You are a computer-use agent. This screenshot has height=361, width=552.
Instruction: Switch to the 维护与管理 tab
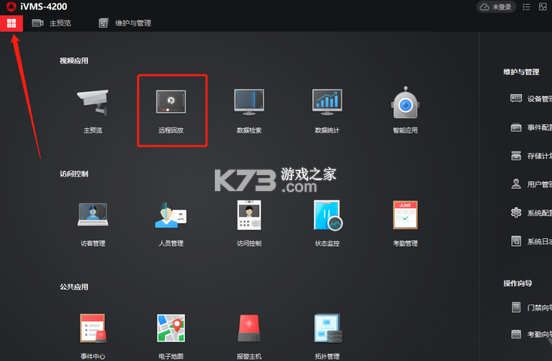point(125,23)
